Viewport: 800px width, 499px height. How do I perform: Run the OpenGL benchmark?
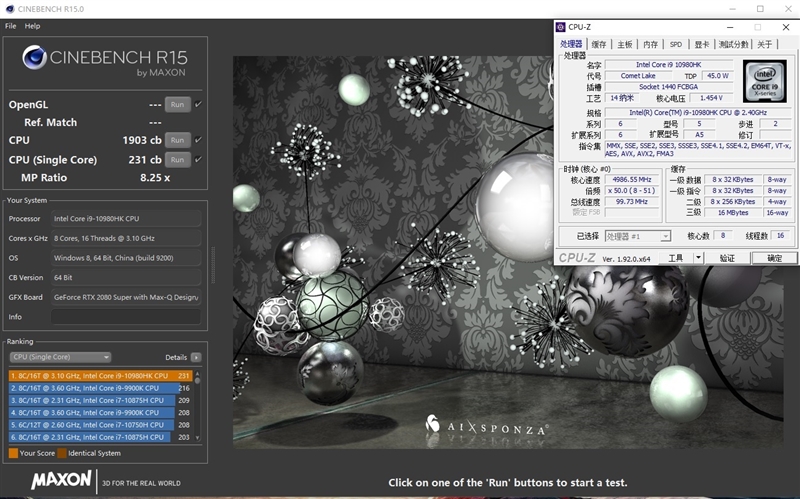click(178, 105)
